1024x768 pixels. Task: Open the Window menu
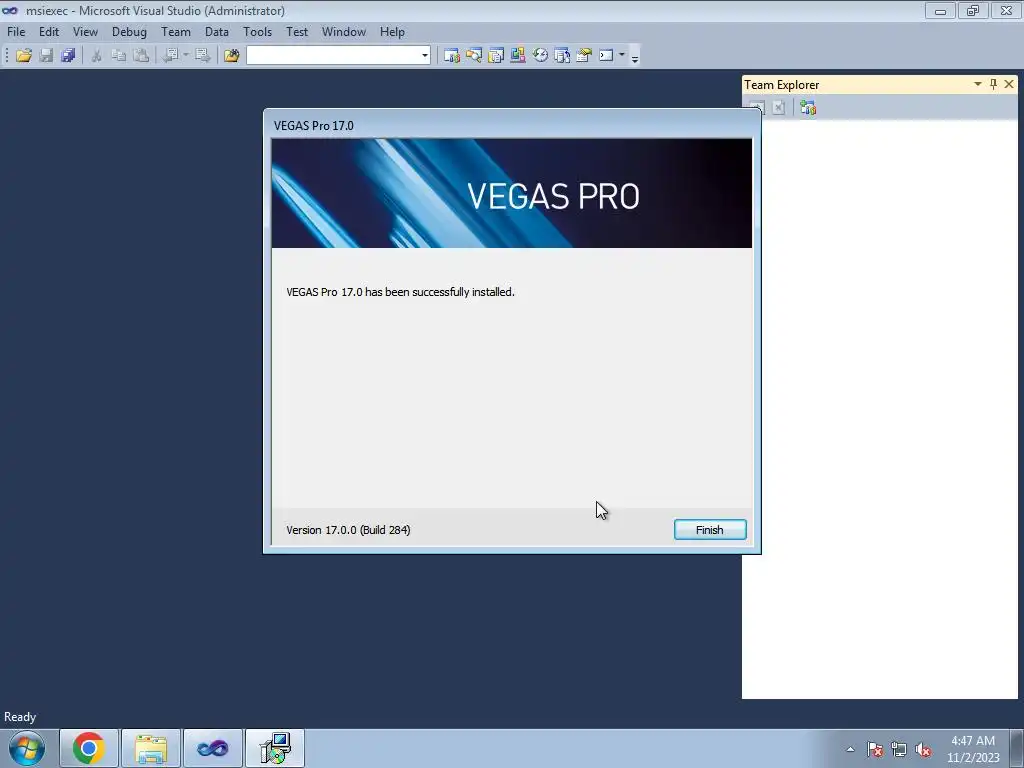[x=344, y=31]
